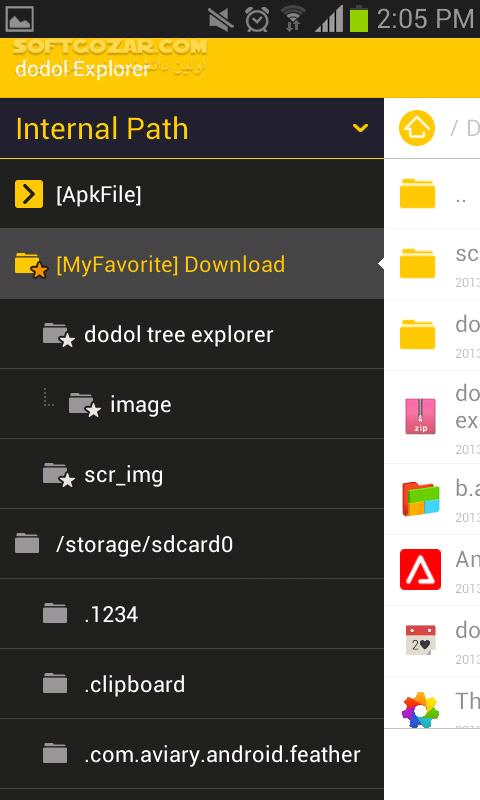Go to home via yellow house icon
The image size is (480, 800).
[x=417, y=128]
